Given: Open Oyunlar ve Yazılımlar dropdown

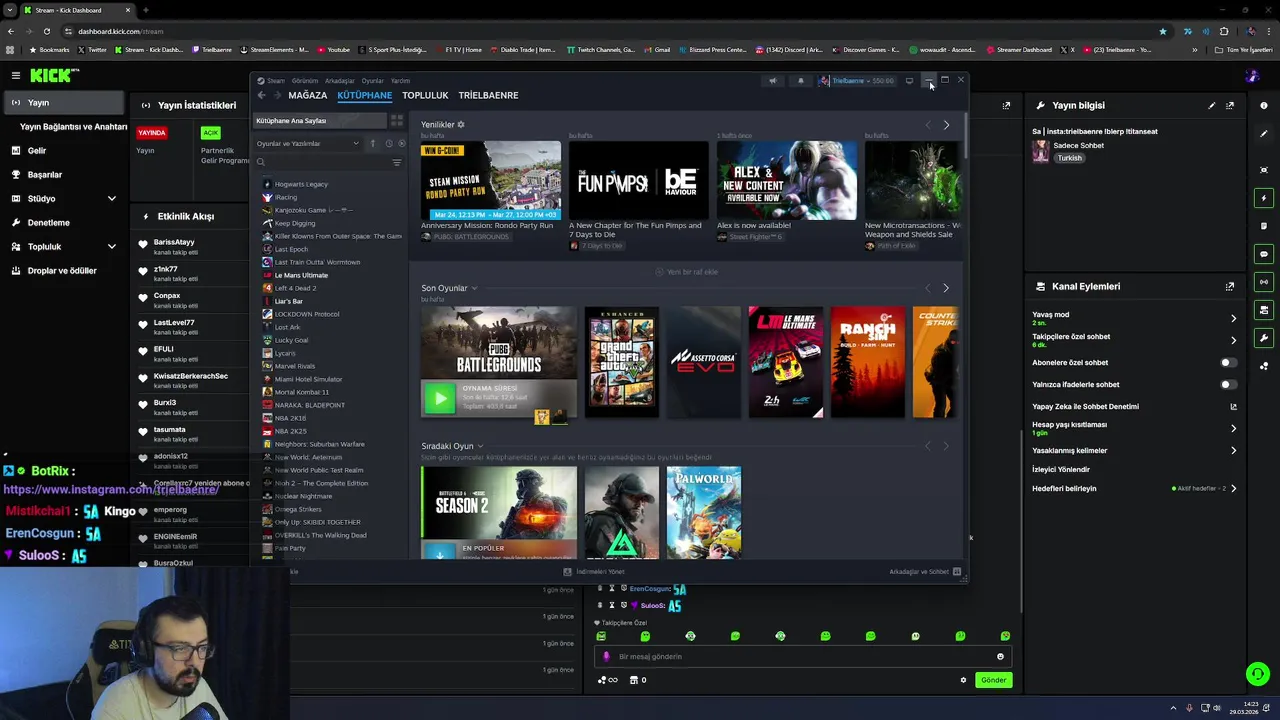Looking at the screenshot, I should pos(307,143).
